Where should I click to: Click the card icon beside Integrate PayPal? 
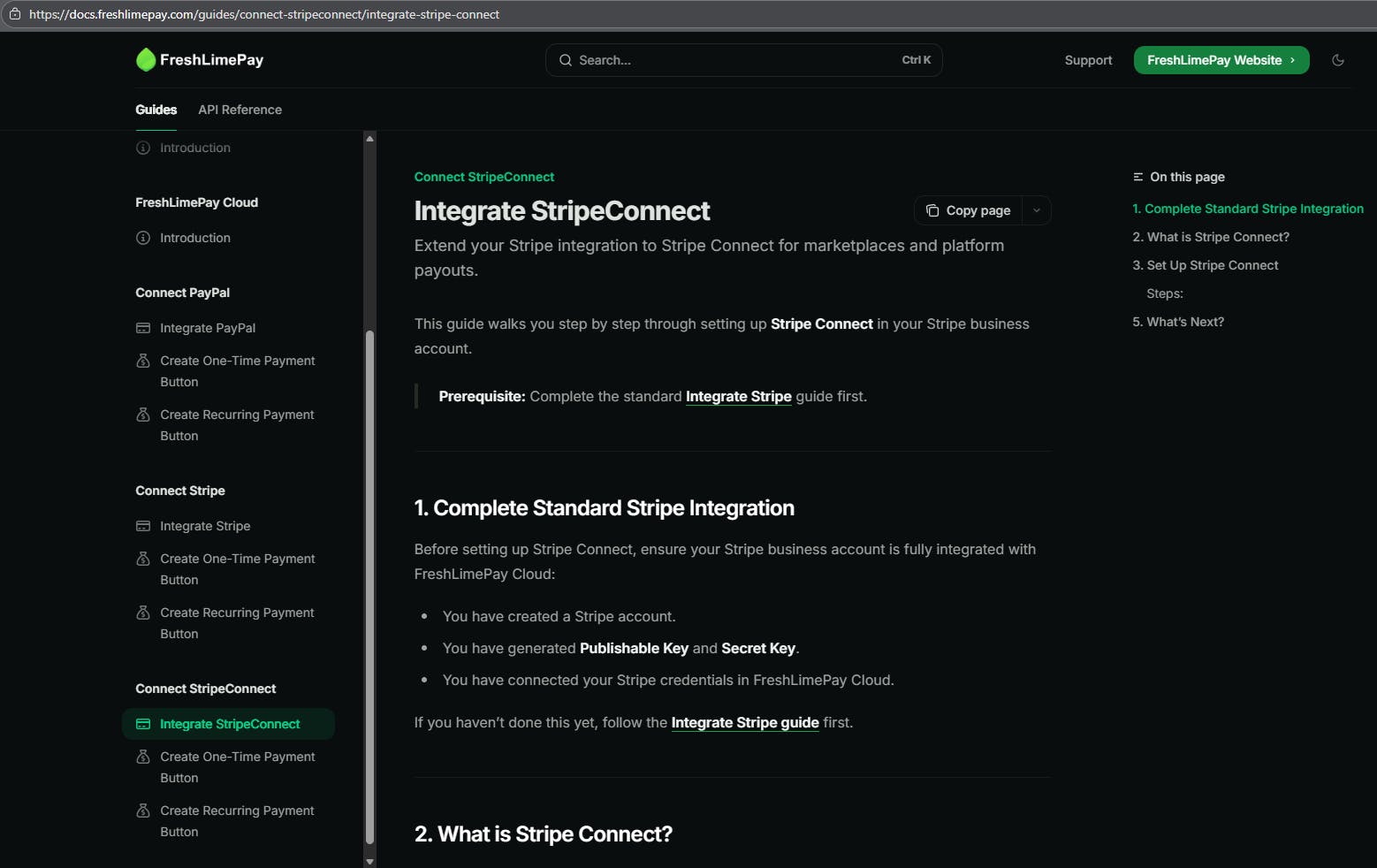[x=143, y=328]
